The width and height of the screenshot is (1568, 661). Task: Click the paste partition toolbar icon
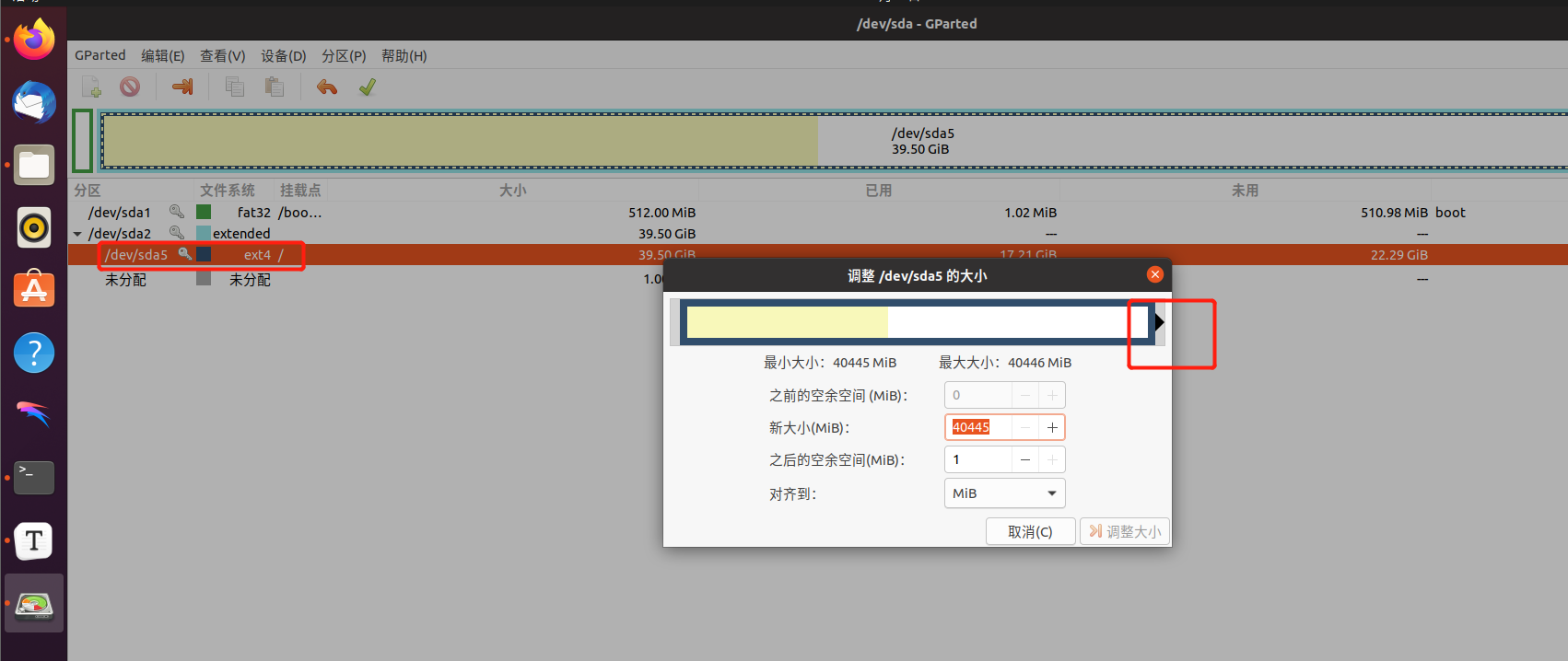(274, 87)
